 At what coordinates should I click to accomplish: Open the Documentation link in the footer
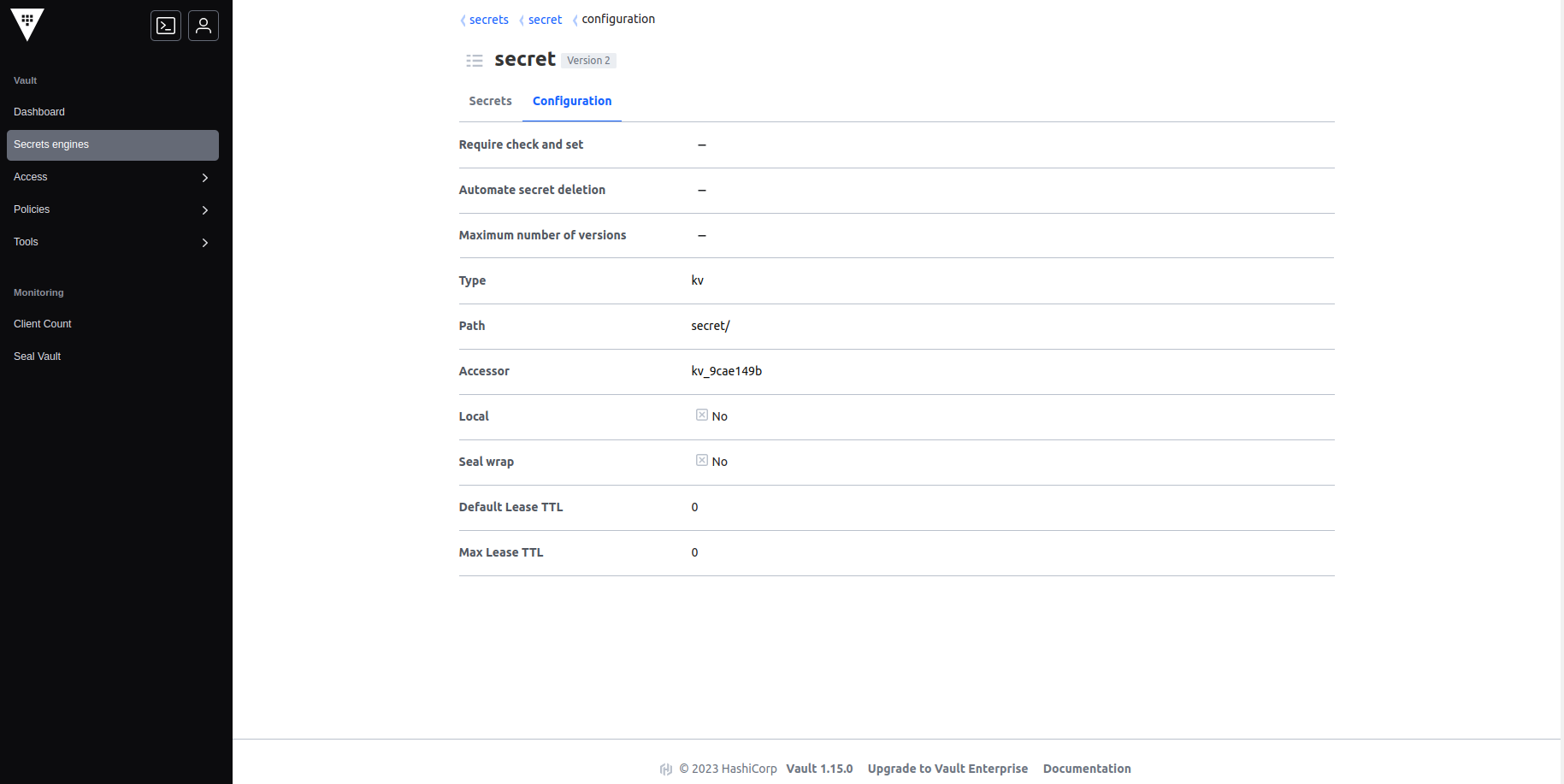pos(1087,769)
